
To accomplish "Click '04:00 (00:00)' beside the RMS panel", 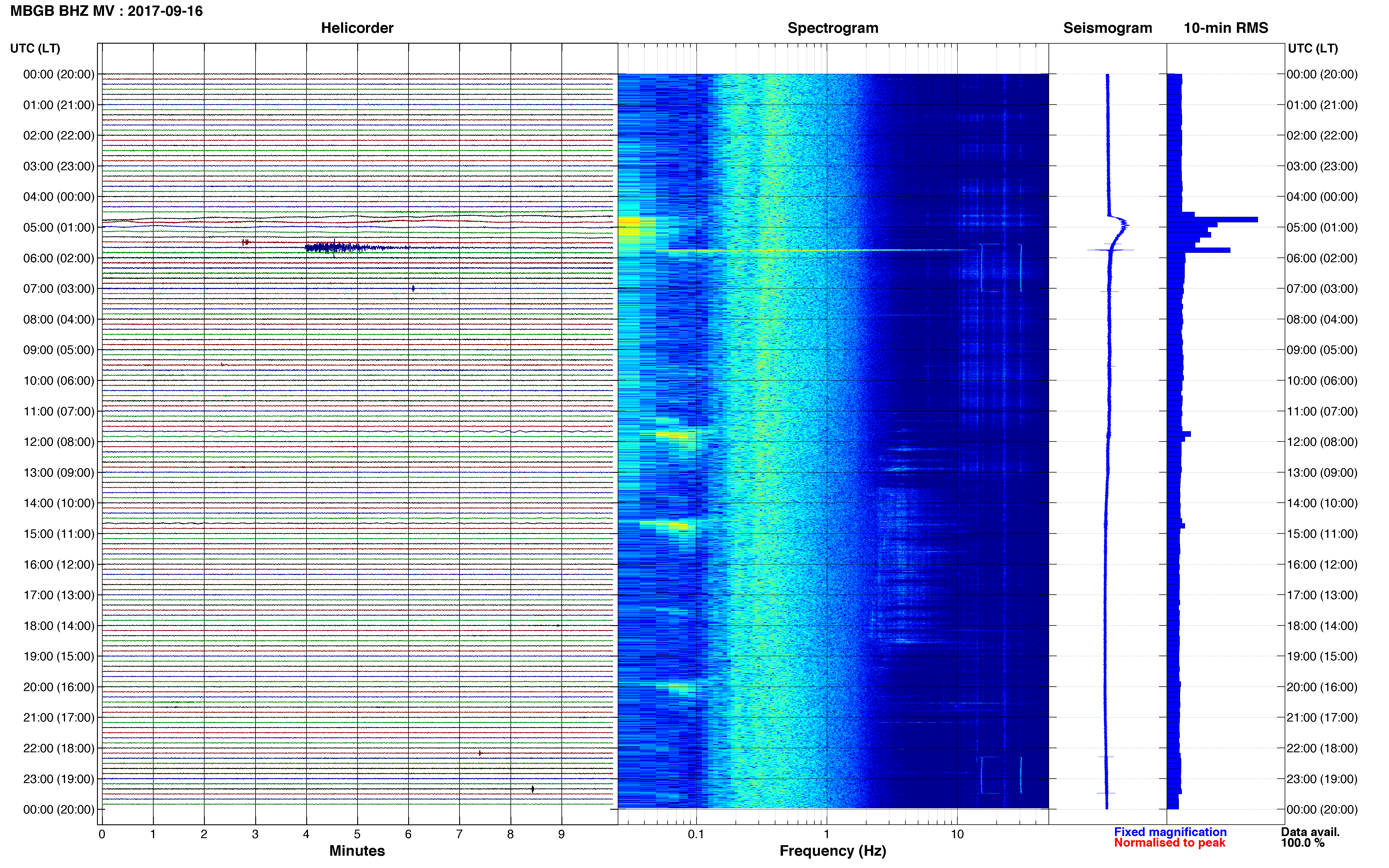I will click(x=1322, y=197).
